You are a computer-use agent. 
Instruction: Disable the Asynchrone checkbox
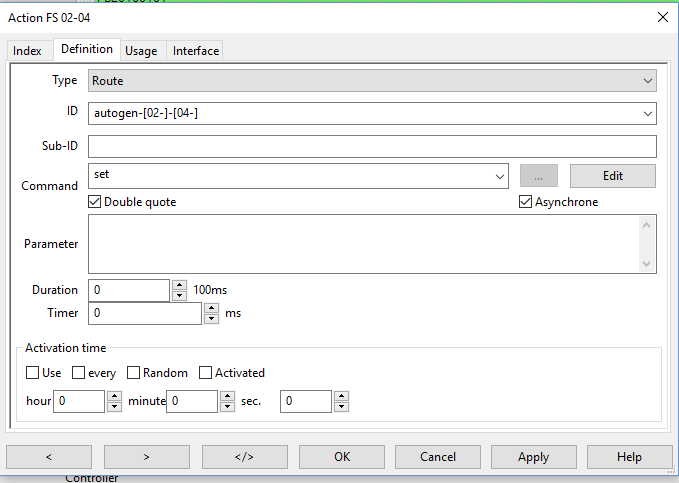(526, 202)
